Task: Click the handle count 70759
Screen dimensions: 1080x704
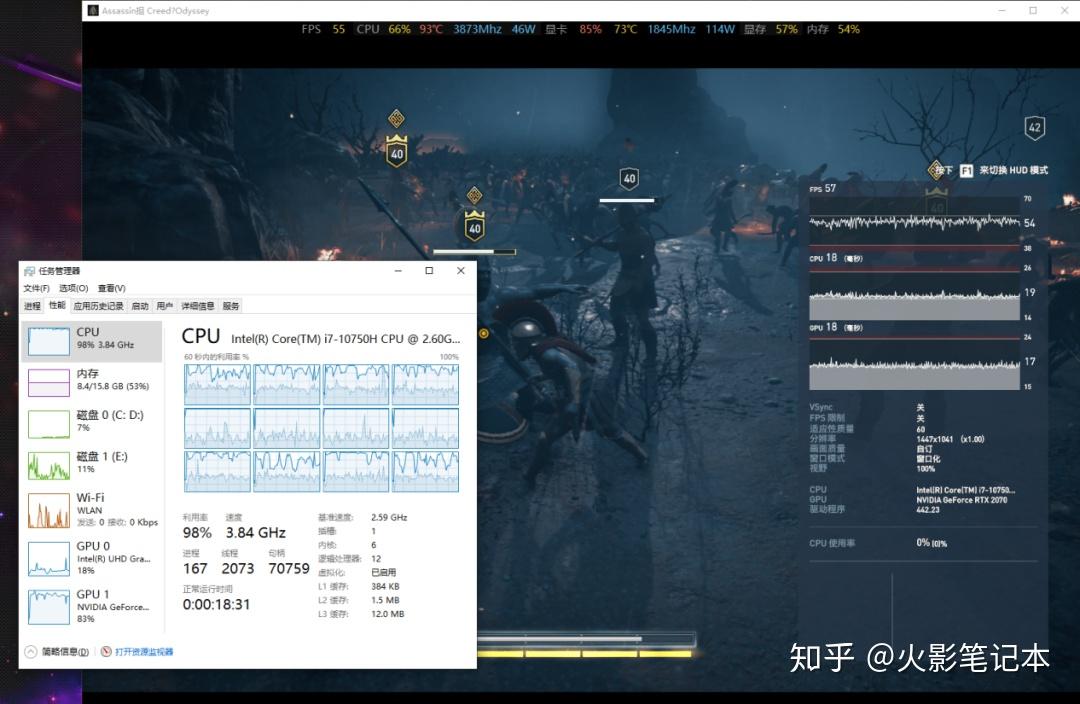Action: pyautogui.click(x=289, y=568)
